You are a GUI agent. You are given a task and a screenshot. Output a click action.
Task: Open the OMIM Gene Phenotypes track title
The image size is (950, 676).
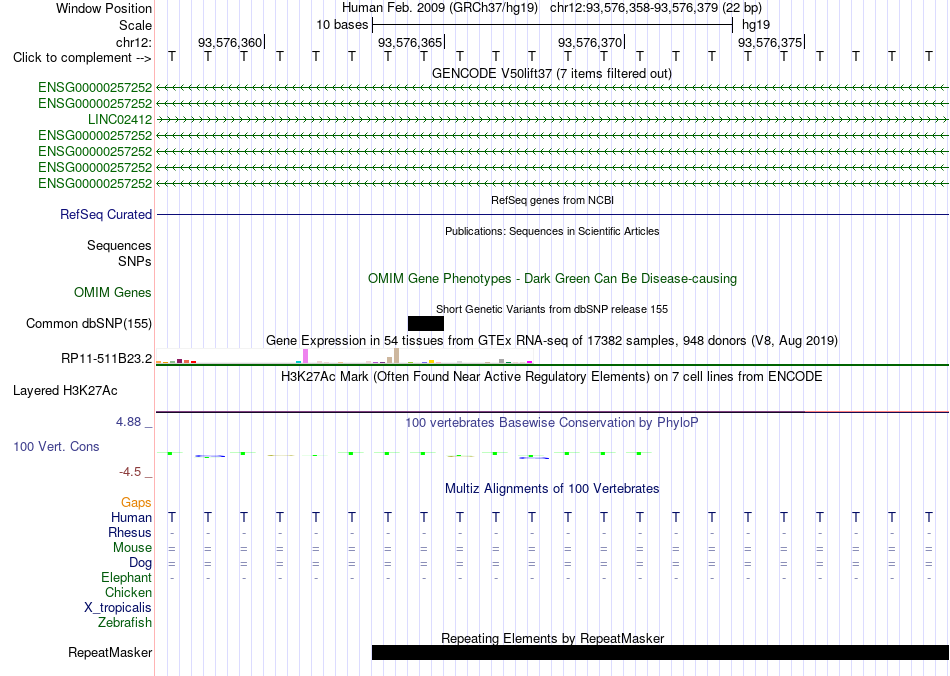tap(553, 279)
